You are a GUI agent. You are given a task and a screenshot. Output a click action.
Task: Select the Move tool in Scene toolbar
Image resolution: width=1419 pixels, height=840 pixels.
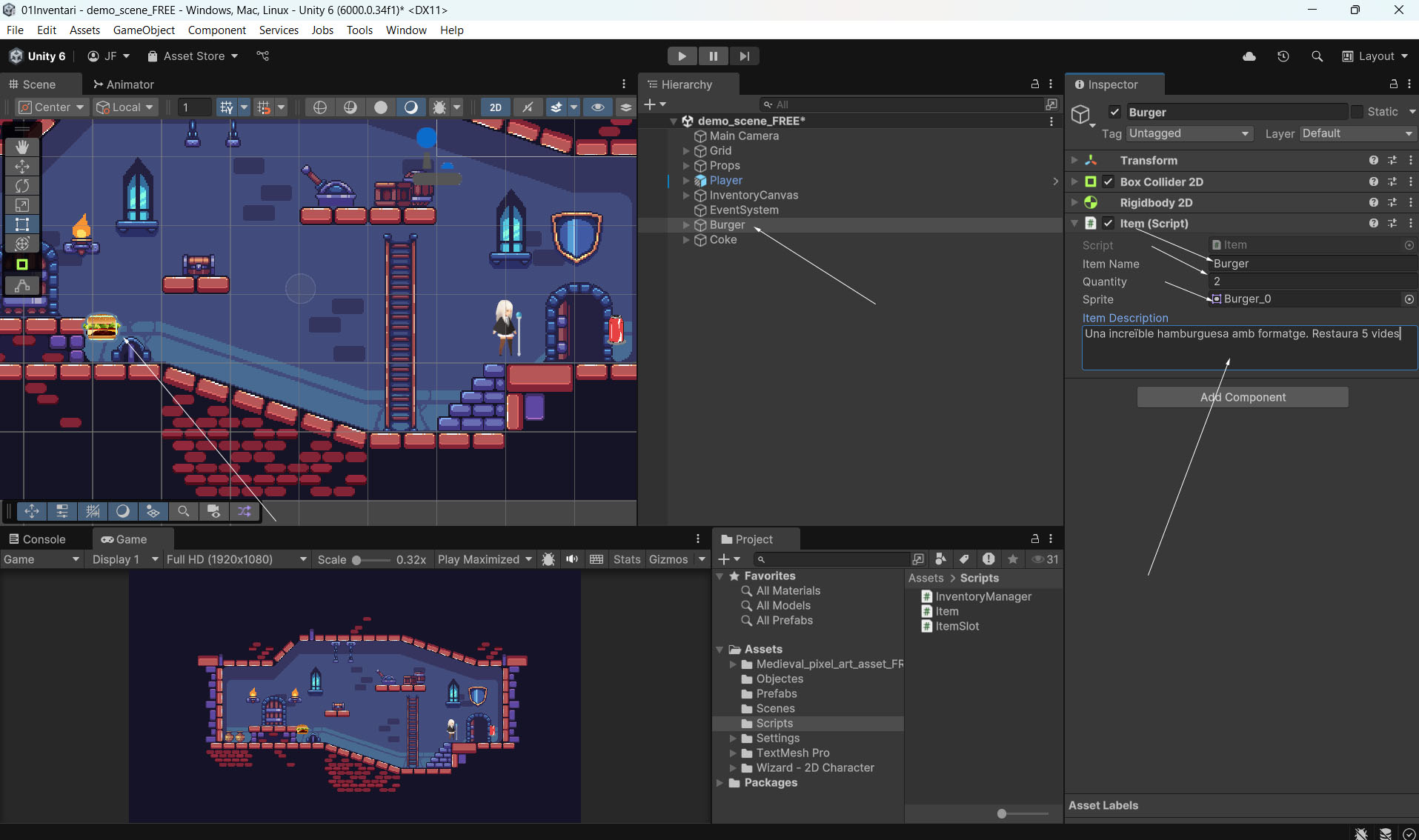click(x=22, y=166)
